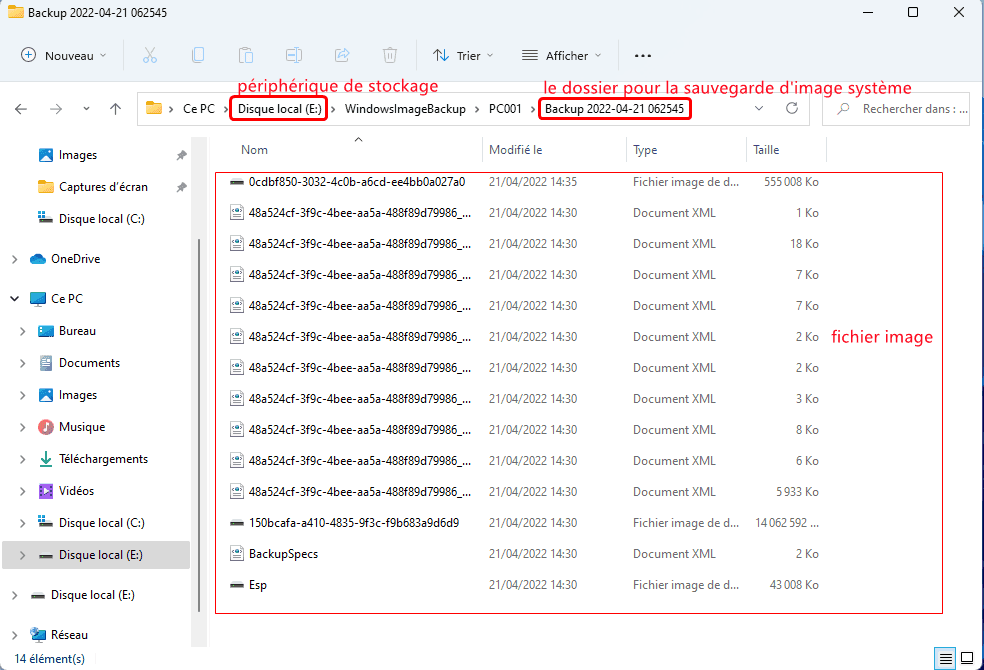Viewport: 984px width, 670px height.
Task: Click the Esp disk image file icon
Action: pyautogui.click(x=237, y=585)
